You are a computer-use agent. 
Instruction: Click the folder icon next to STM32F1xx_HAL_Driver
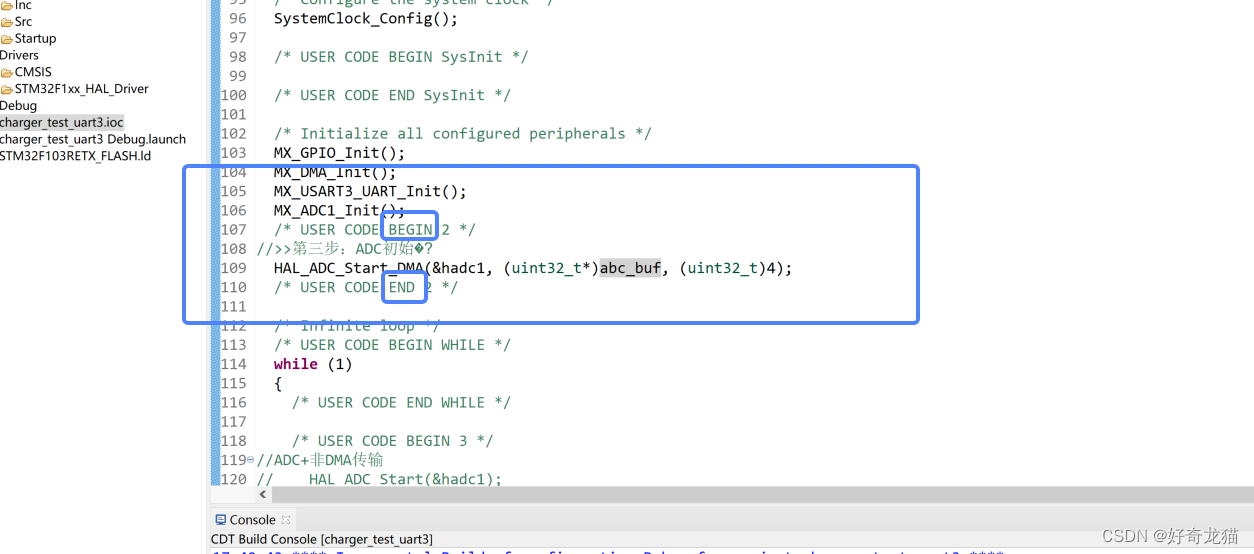[7, 90]
